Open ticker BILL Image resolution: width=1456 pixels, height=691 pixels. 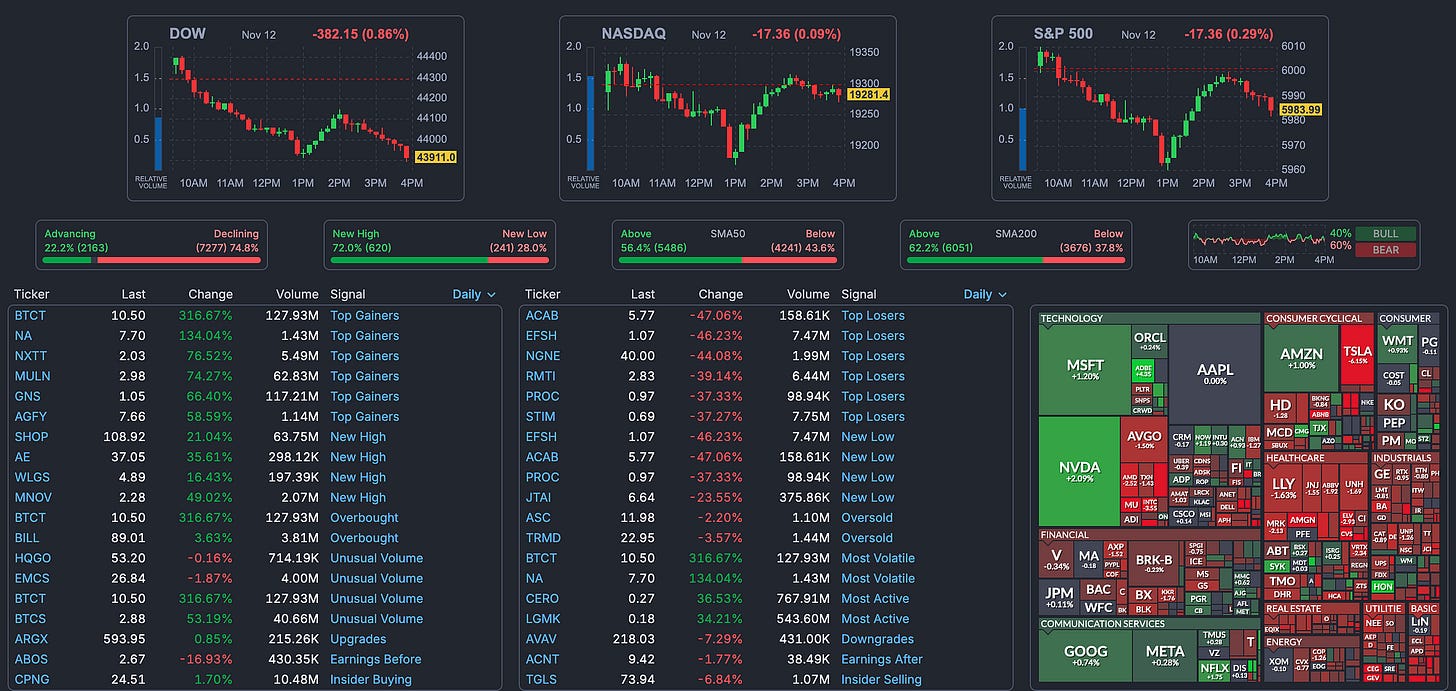click(x=27, y=538)
